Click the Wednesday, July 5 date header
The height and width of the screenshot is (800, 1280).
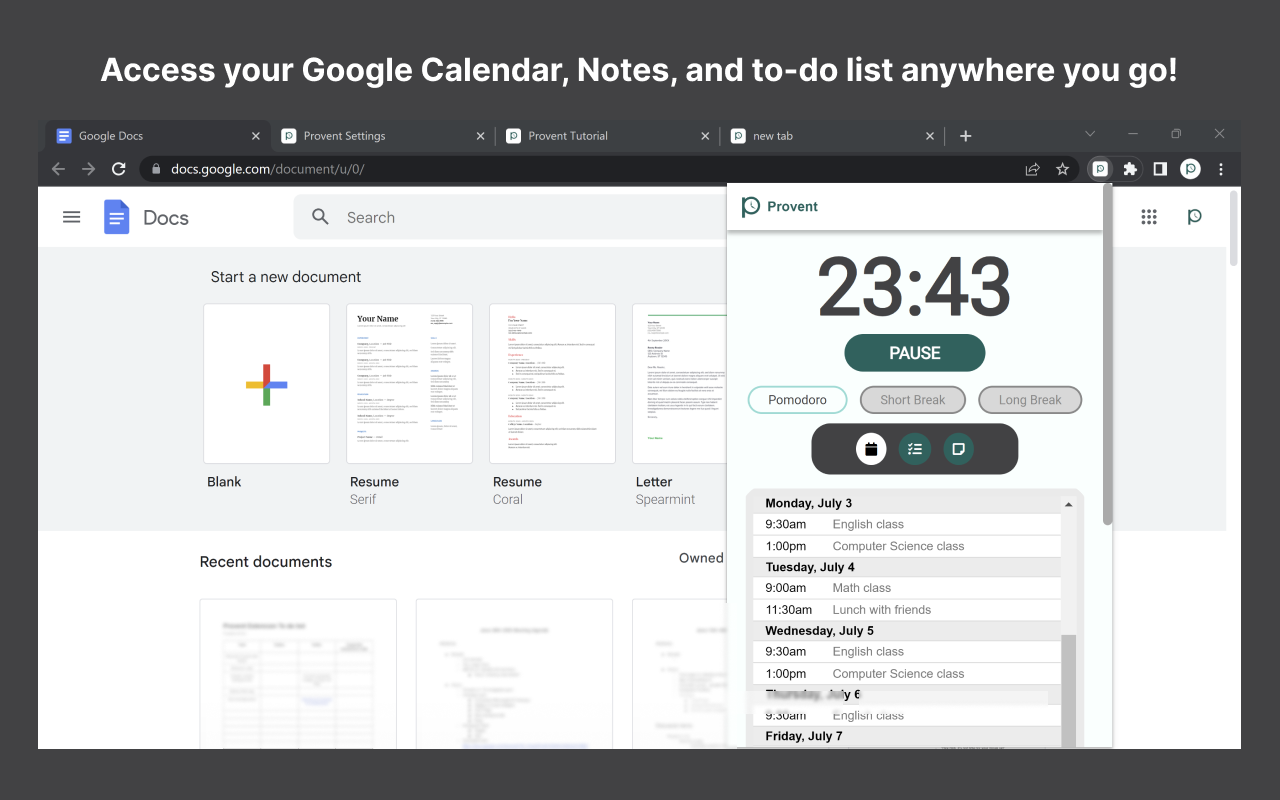point(820,631)
